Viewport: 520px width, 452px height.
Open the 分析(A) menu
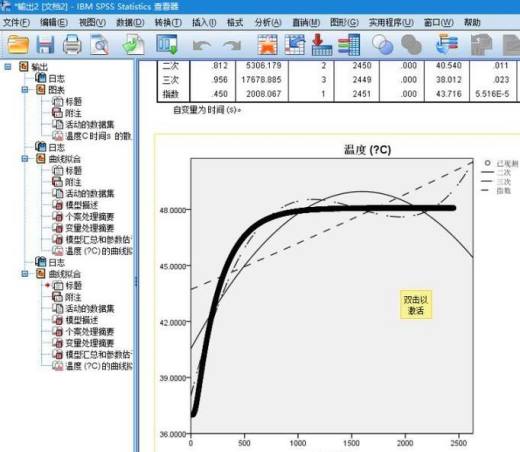[x=268, y=22]
